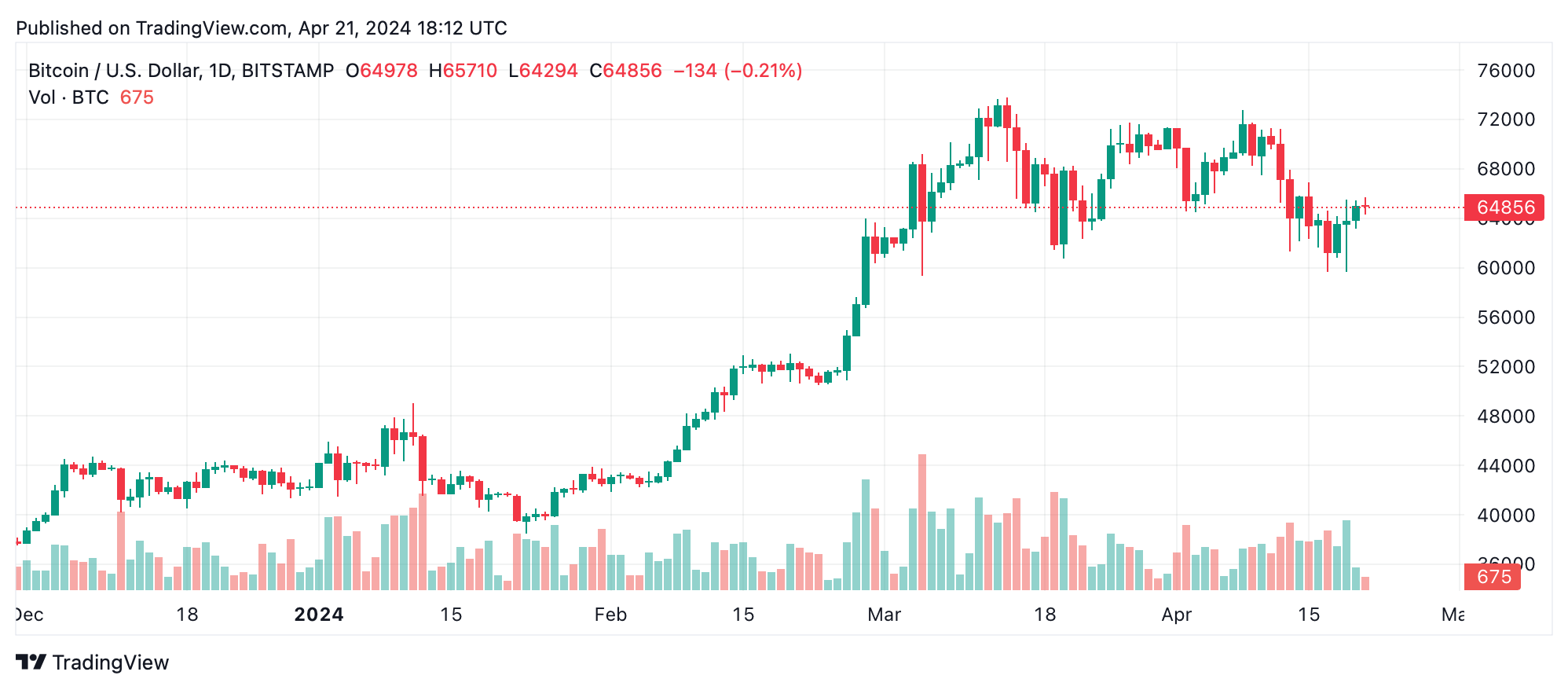Click the tallest red volume bar in early March
1568x690 pixels.
tap(922, 523)
